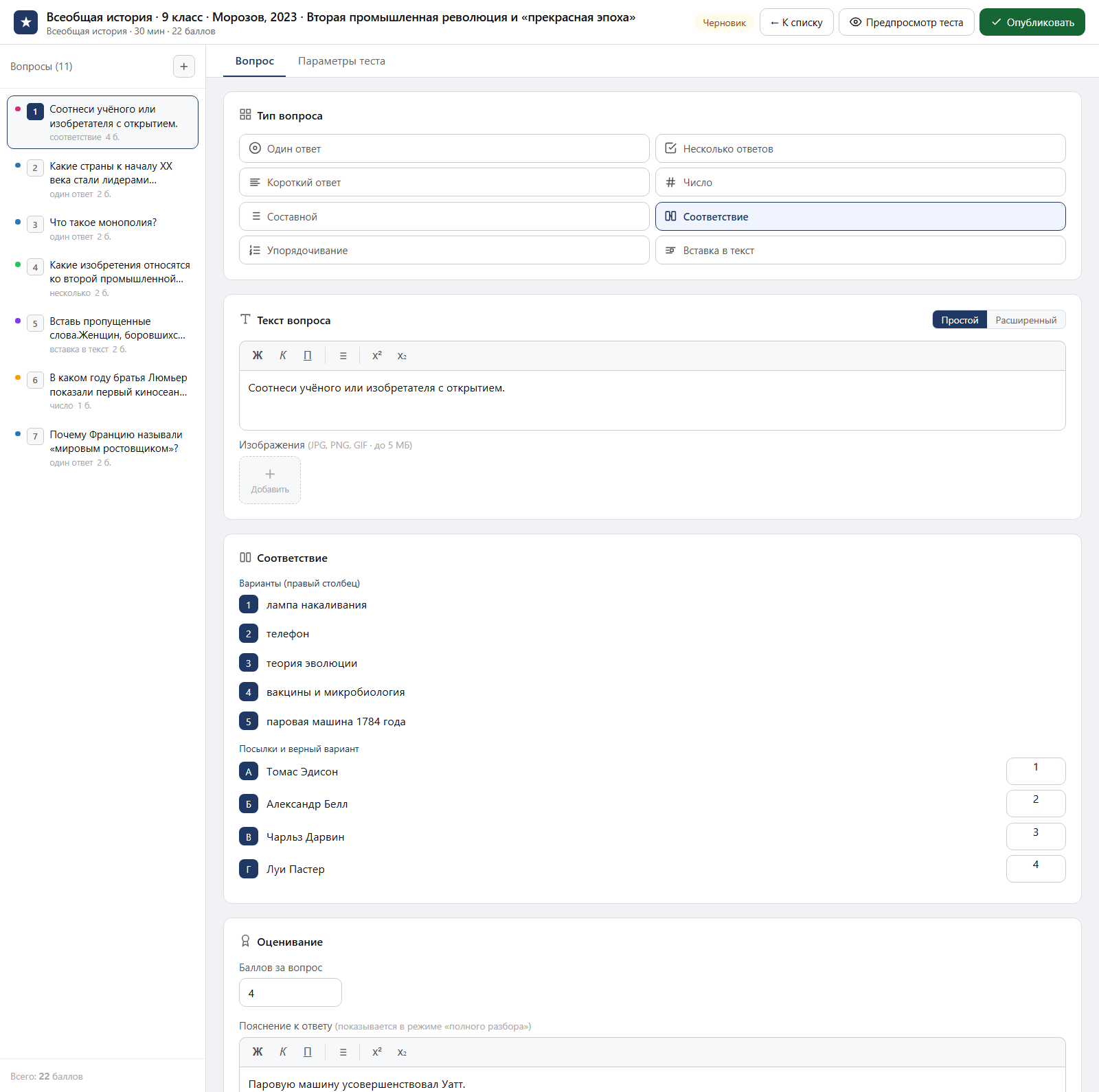Pick the «Составной» question type
Image resolution: width=1099 pixels, height=1092 pixels.
(444, 216)
